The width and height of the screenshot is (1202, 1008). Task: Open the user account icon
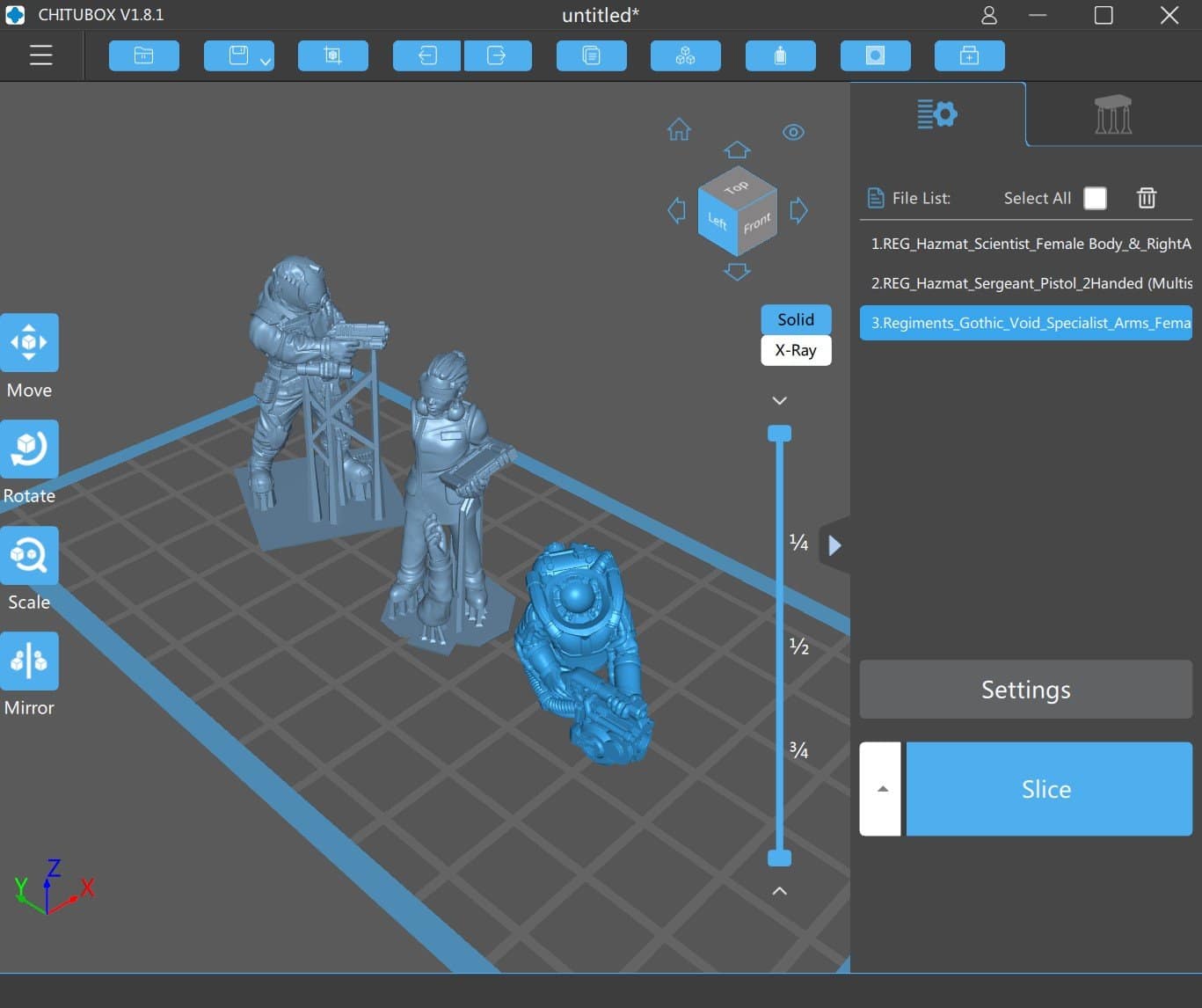[x=989, y=15]
